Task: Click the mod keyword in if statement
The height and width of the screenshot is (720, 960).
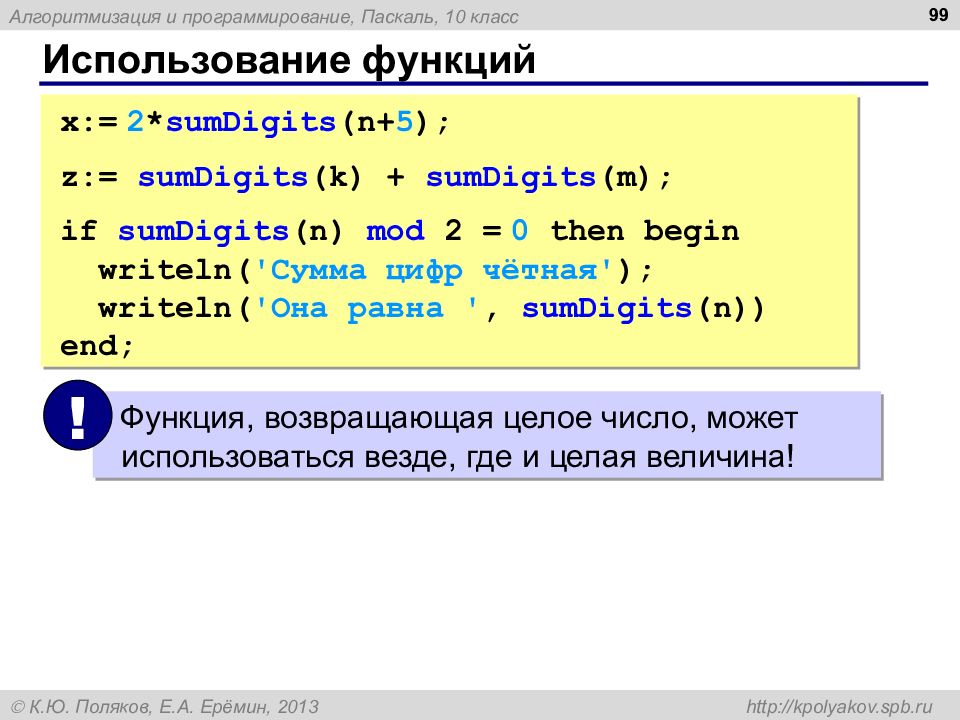Action: point(395,231)
